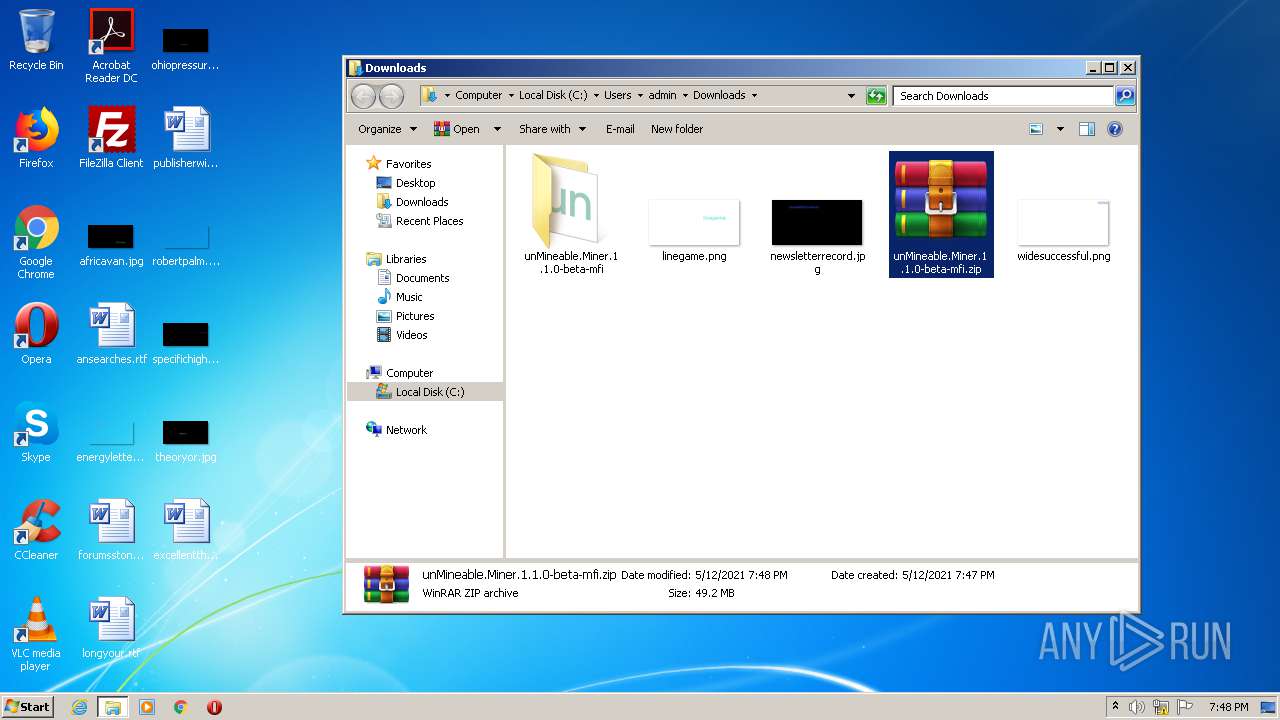Open with WinRAR via Open button
This screenshot has height=720, width=1280.
[457, 129]
